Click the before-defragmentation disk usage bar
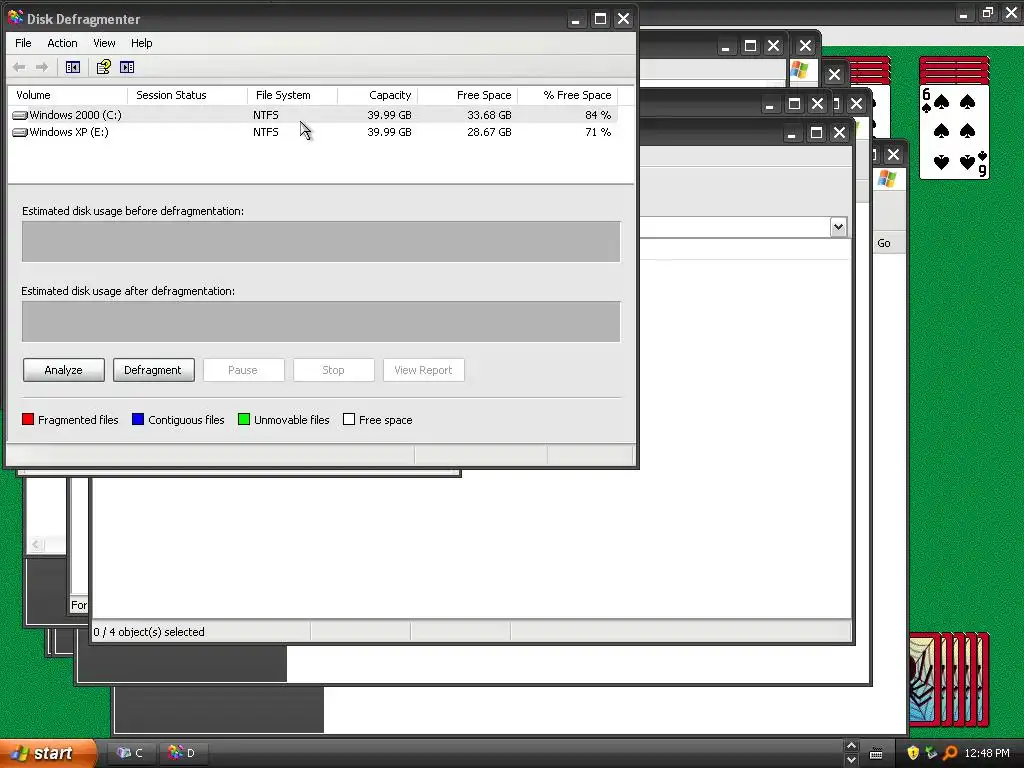This screenshot has height=768, width=1024. 321,242
